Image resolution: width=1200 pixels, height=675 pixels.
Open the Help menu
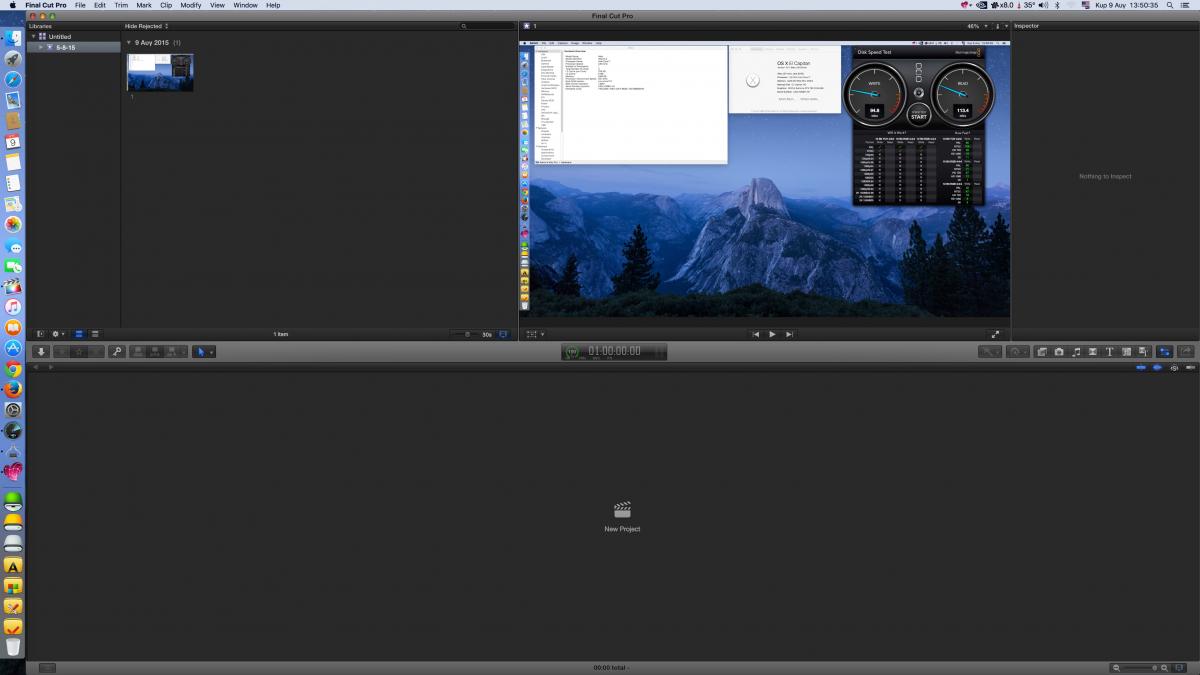click(273, 5)
